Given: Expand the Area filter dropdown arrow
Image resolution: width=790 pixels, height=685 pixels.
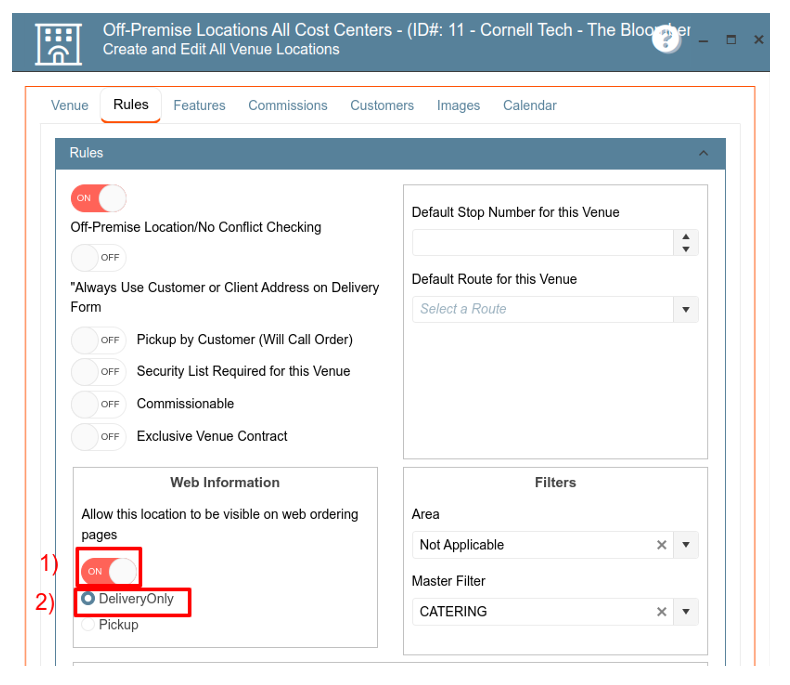Looking at the screenshot, I should tap(685, 545).
